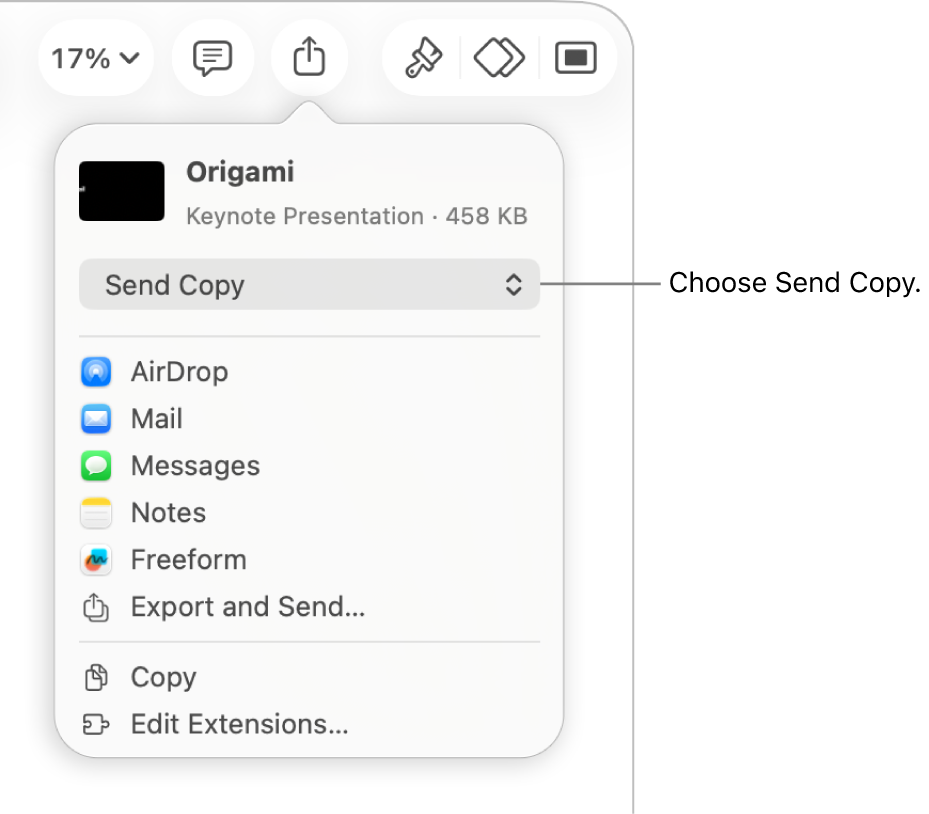Image resolution: width=929 pixels, height=814 pixels.
Task: Choose Export and Send from share menu
Action: tap(247, 607)
